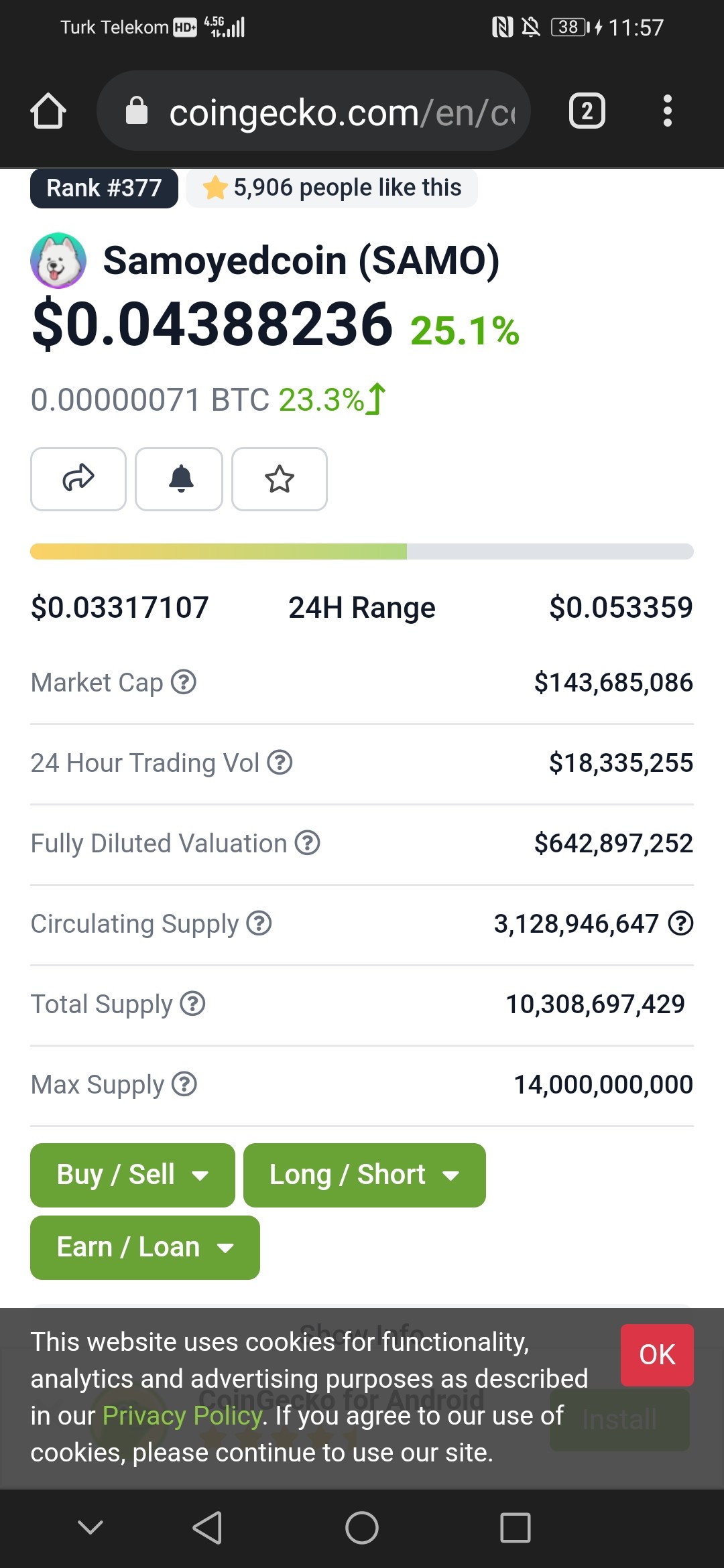The image size is (724, 1568).
Task: Open the browser three-dot menu
Action: point(667,111)
